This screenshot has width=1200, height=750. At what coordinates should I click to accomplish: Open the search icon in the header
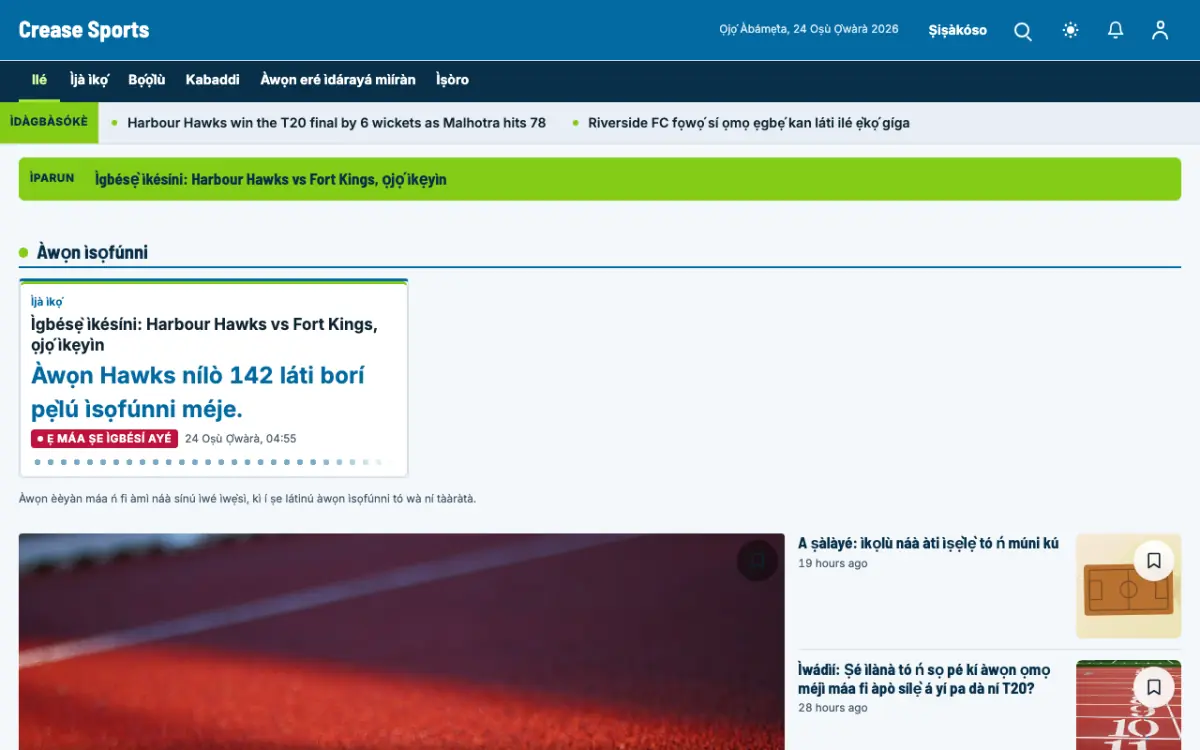coord(1023,30)
